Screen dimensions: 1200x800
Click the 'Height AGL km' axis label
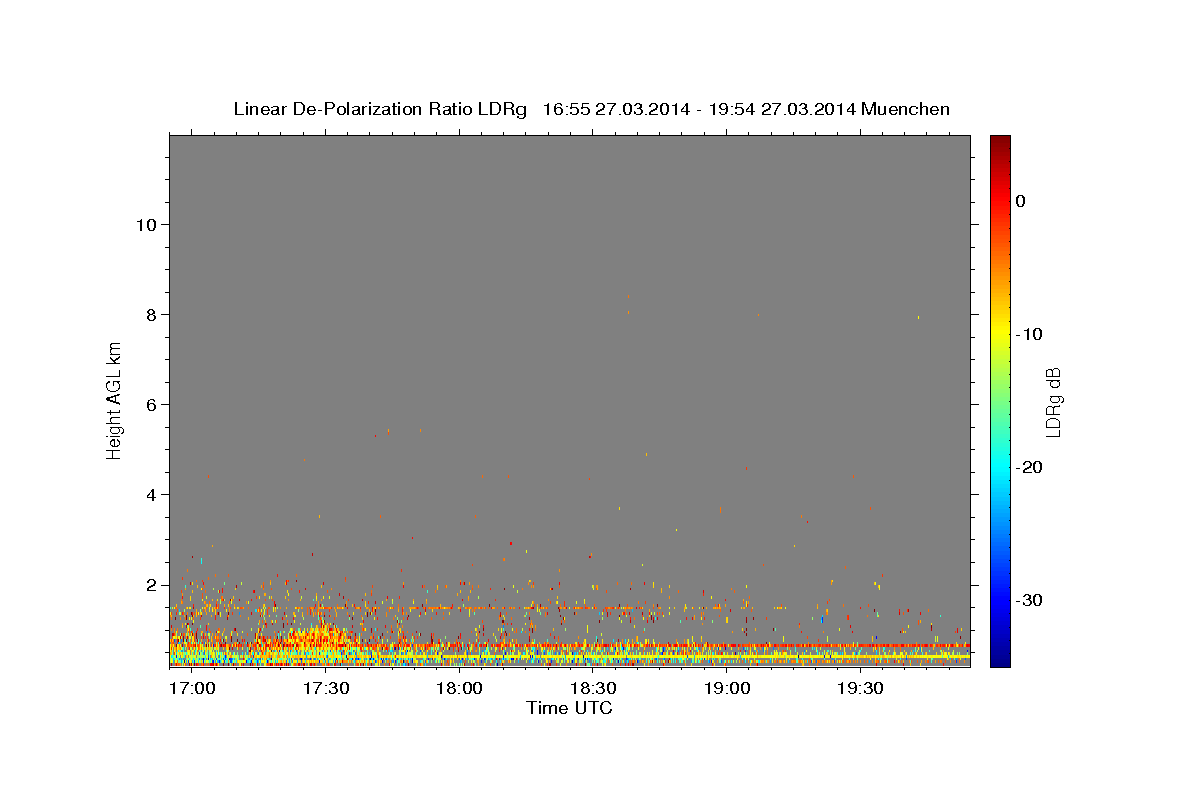pyautogui.click(x=114, y=401)
